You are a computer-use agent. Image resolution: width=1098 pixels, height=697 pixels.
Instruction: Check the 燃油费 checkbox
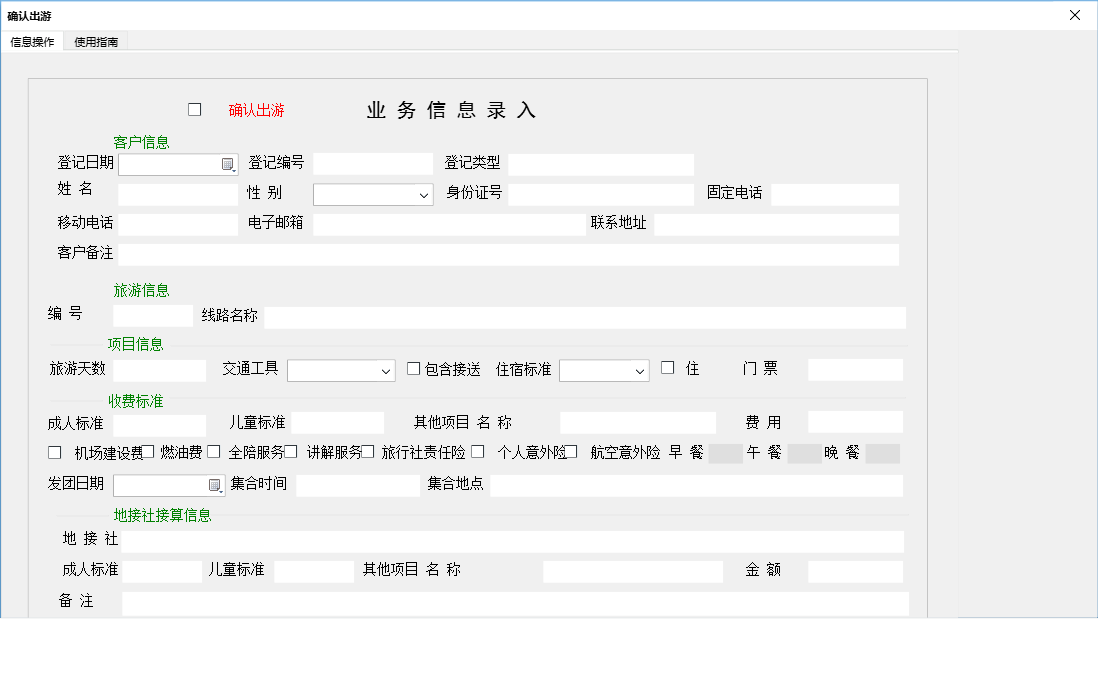tap(148, 452)
